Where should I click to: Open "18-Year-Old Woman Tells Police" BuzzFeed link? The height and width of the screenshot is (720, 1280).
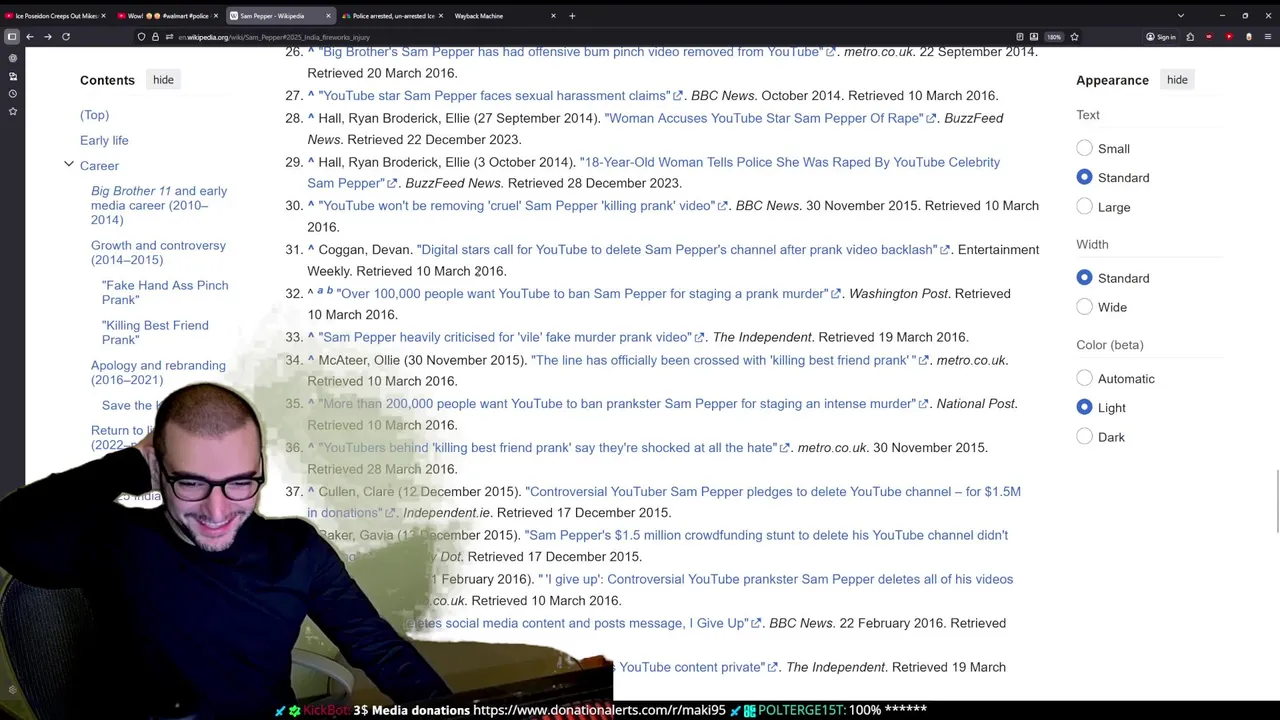click(653, 172)
